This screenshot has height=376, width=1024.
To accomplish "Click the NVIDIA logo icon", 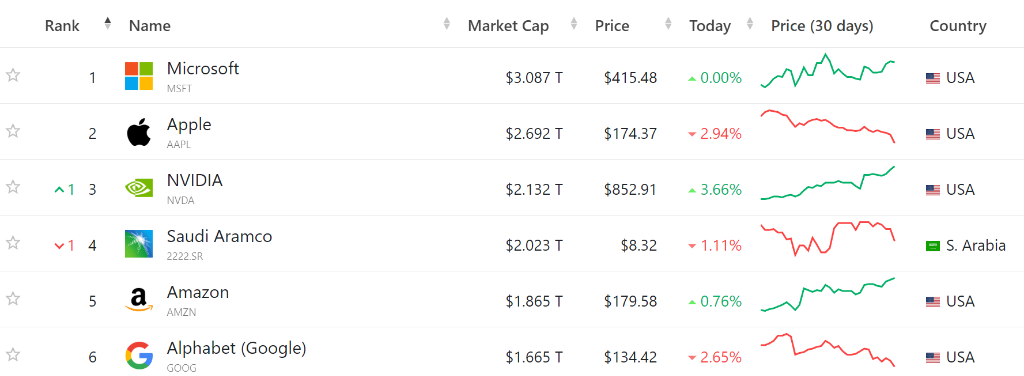I will (138, 188).
